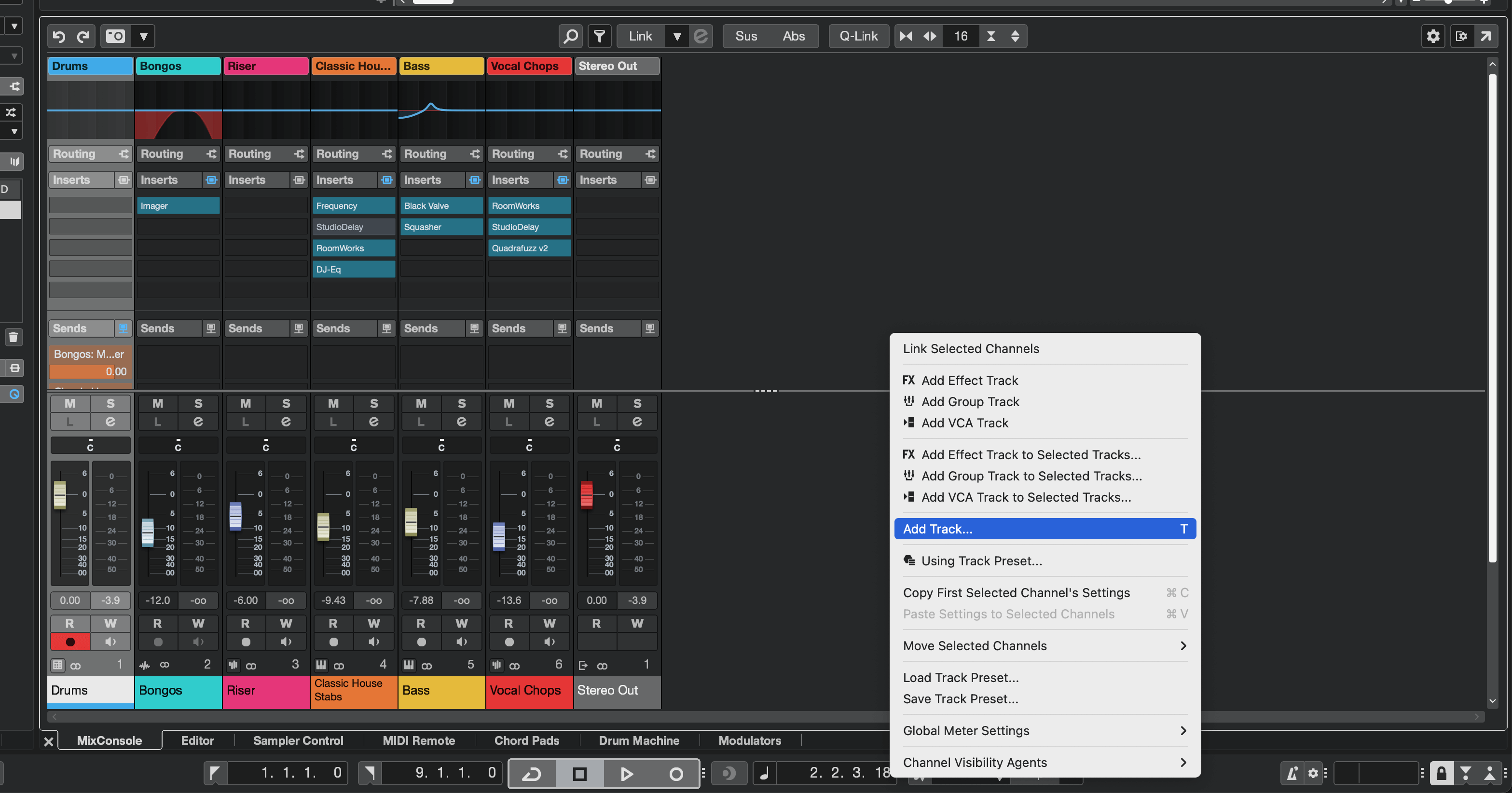
Task: Click the Bass EQ curve thumbnail
Action: (442, 110)
